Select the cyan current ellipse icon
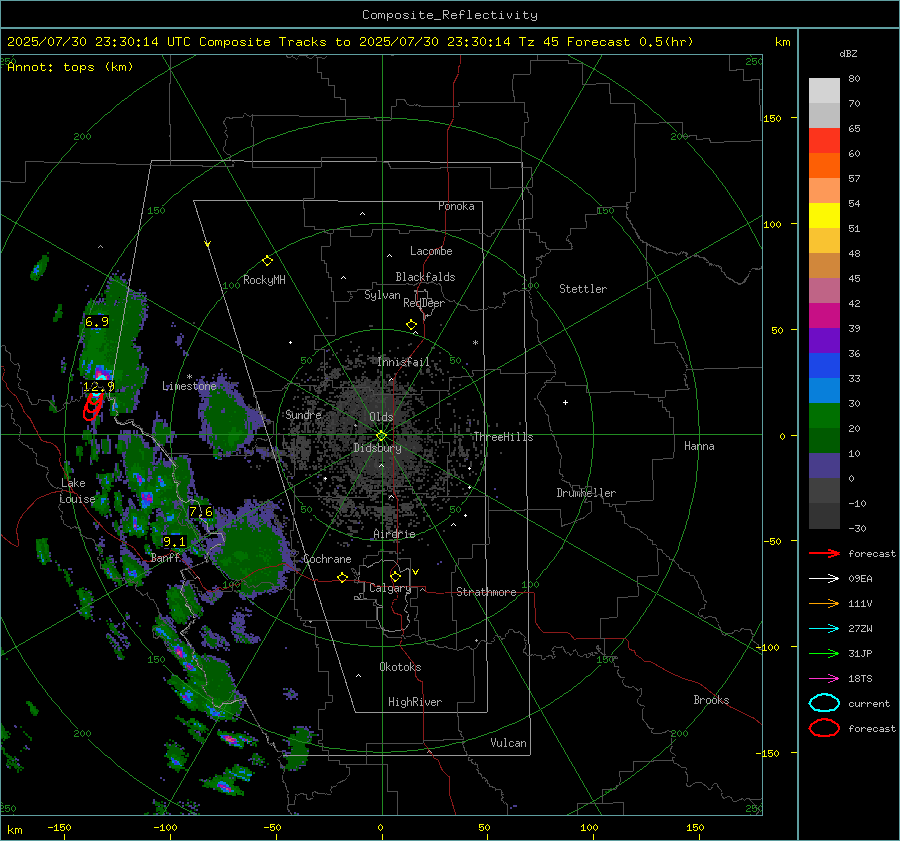 click(824, 703)
